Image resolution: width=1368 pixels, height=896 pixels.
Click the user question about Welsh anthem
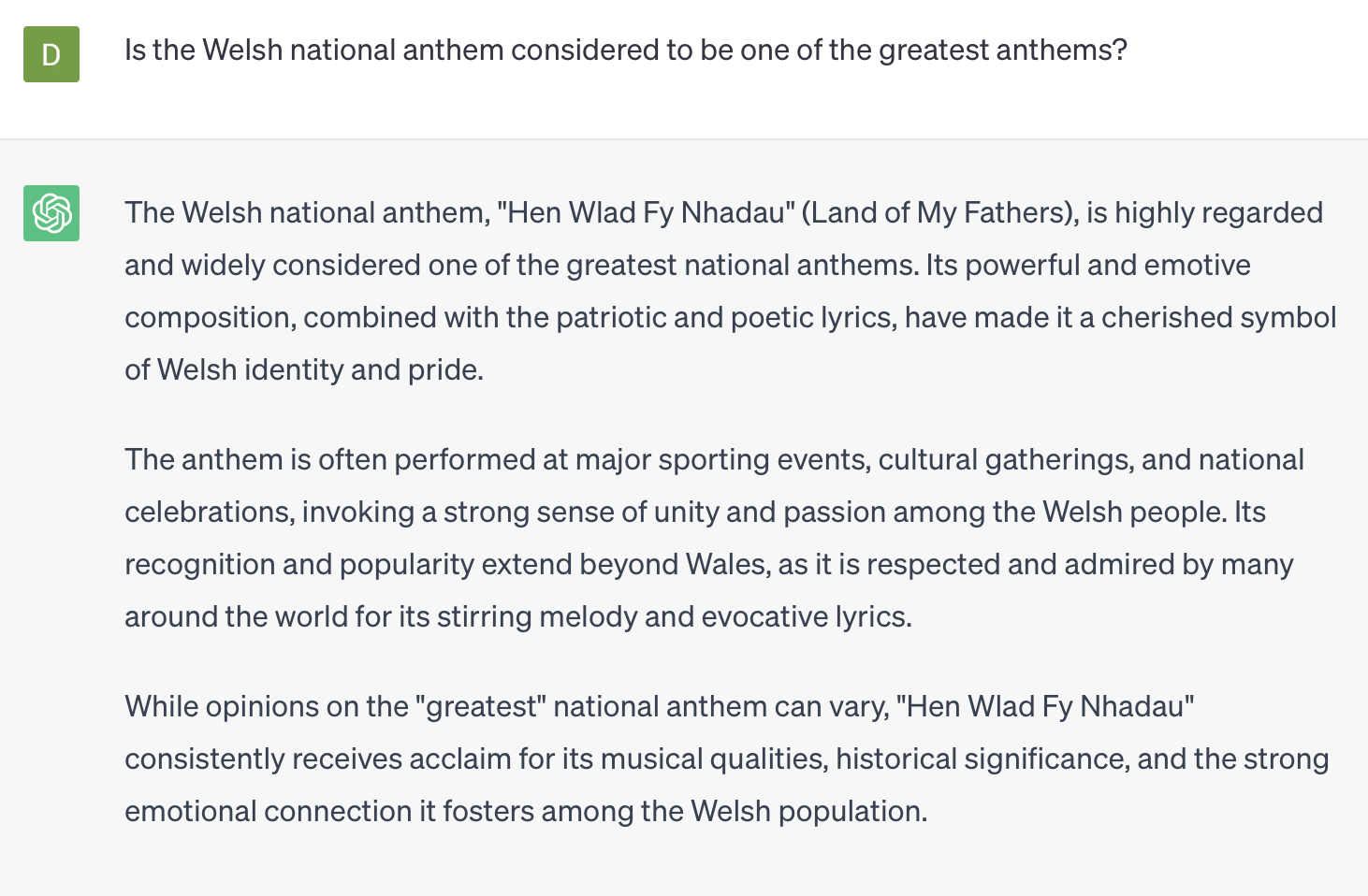click(626, 50)
